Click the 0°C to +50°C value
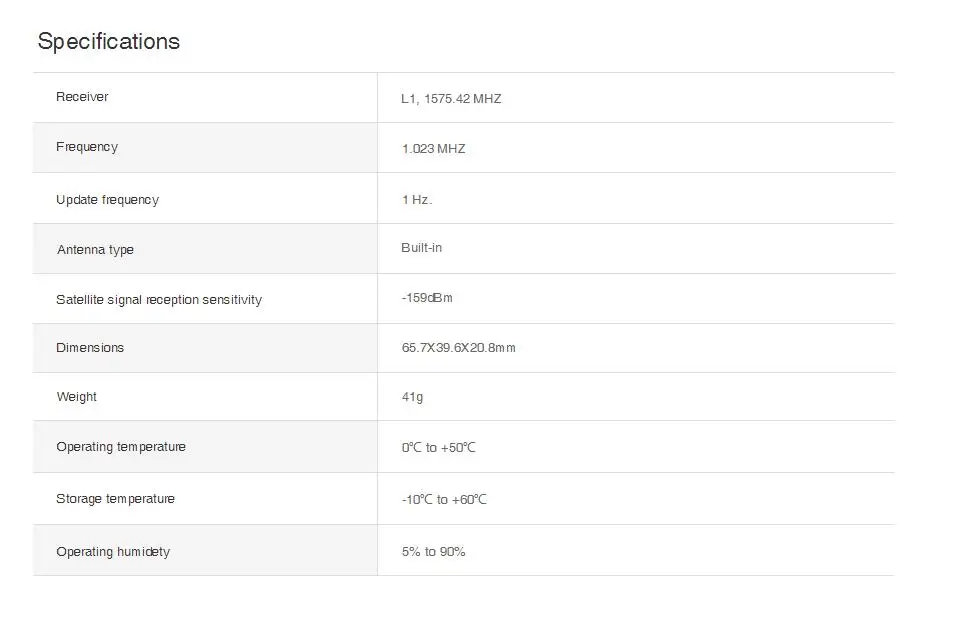The height and width of the screenshot is (628, 967). [x=438, y=448]
